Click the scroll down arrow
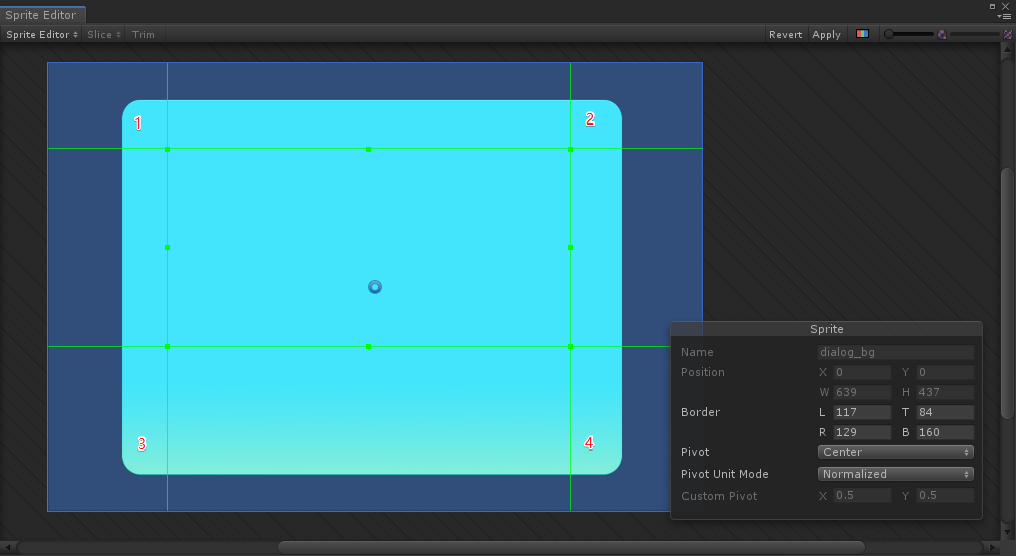Viewport: 1016px width, 556px height. click(1007, 532)
